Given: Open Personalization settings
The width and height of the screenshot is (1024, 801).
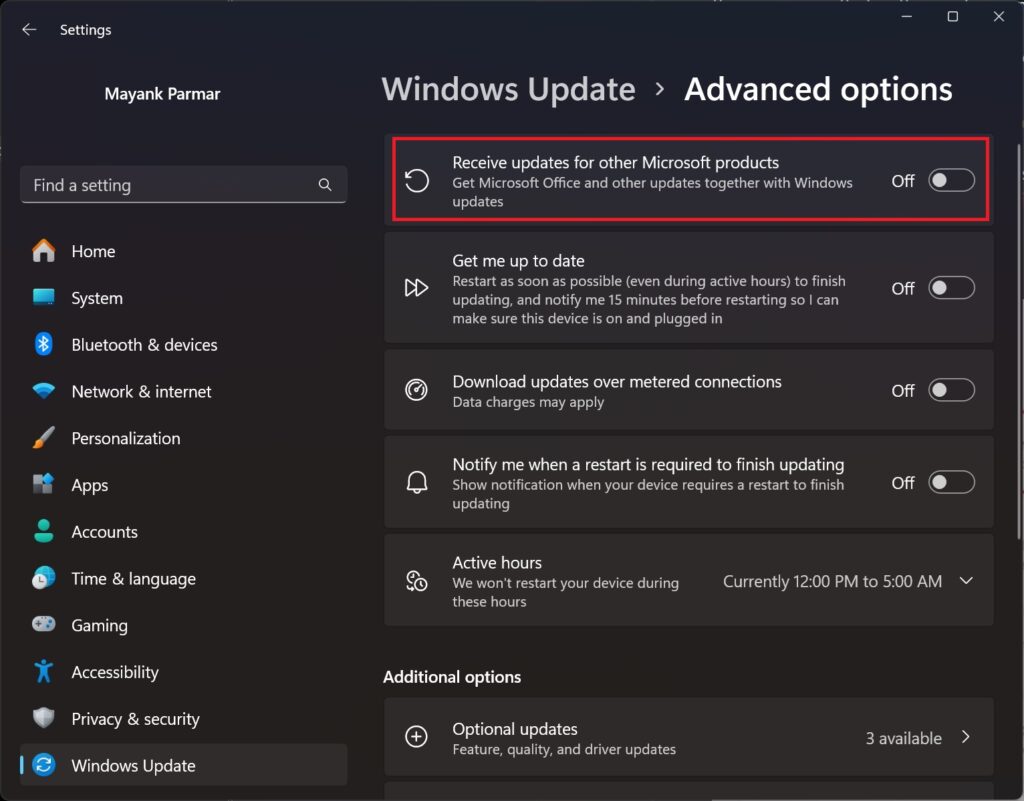Looking at the screenshot, I should click(x=42, y=438).
